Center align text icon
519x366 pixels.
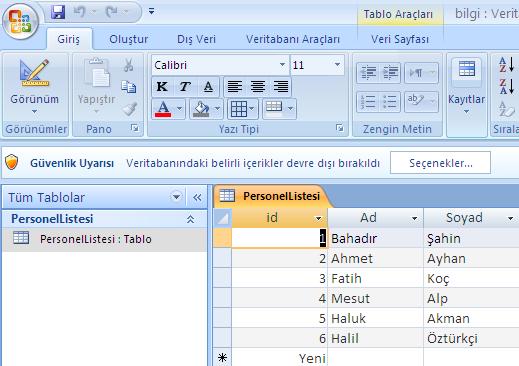click(x=258, y=87)
